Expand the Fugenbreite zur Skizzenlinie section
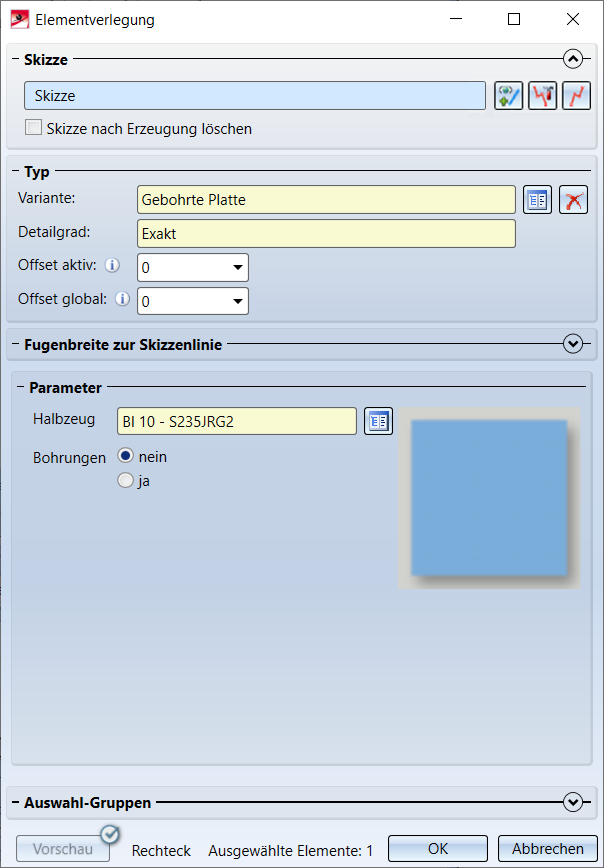 click(573, 344)
